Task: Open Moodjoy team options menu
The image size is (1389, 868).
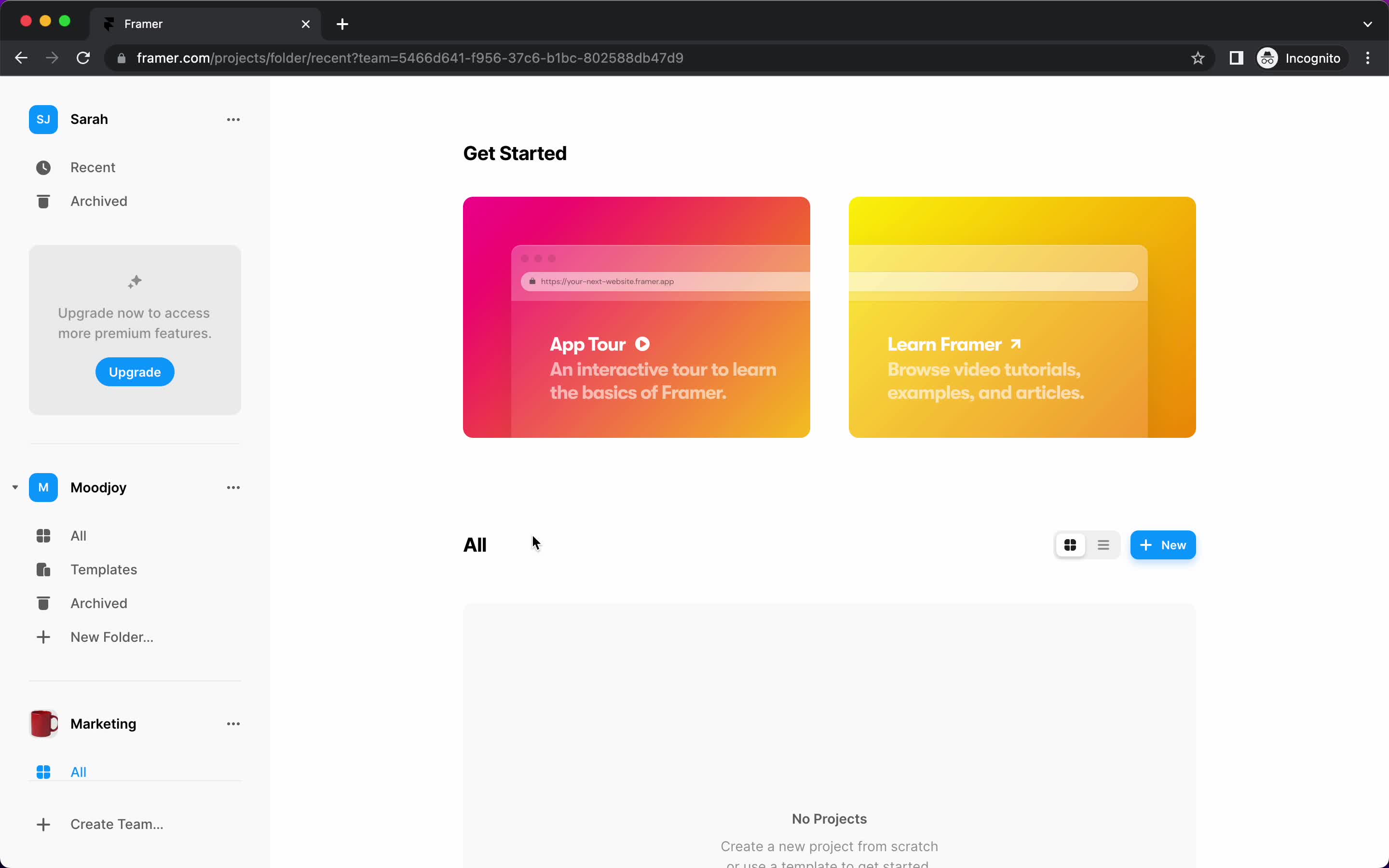Action: click(x=233, y=487)
